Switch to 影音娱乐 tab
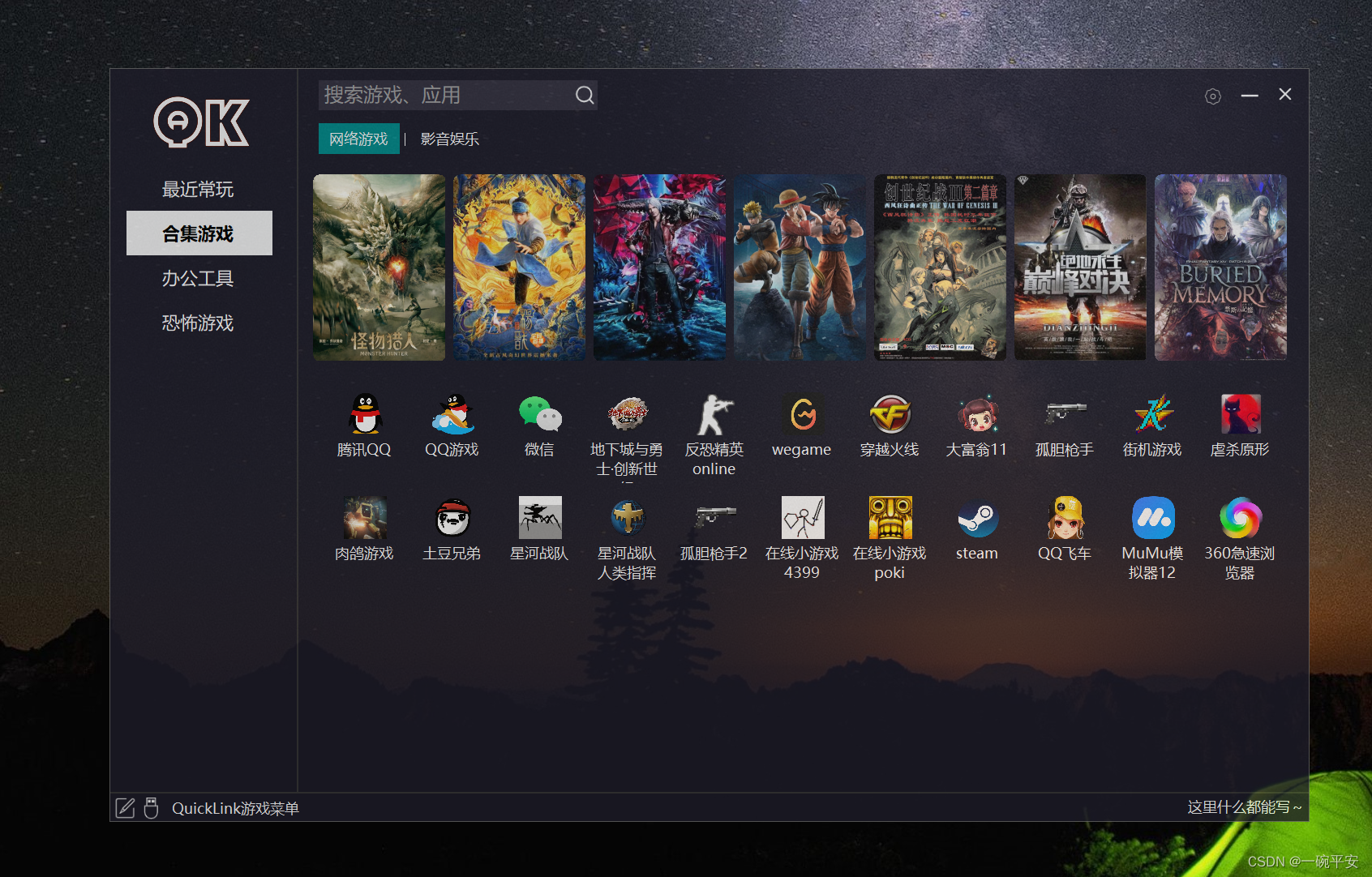The image size is (1372, 877). (x=449, y=139)
